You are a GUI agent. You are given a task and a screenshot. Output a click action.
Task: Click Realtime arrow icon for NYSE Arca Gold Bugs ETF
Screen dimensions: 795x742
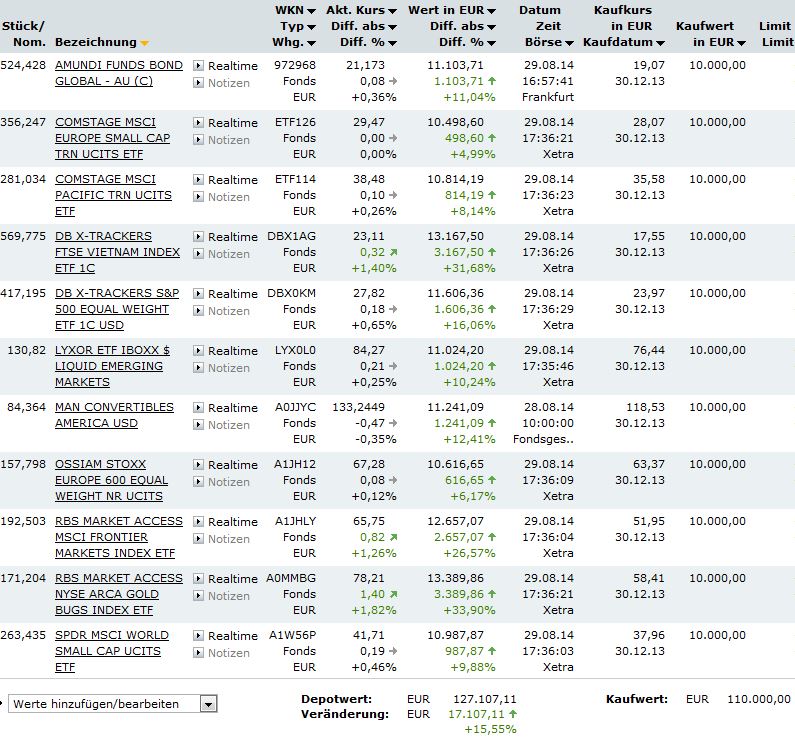pos(198,579)
